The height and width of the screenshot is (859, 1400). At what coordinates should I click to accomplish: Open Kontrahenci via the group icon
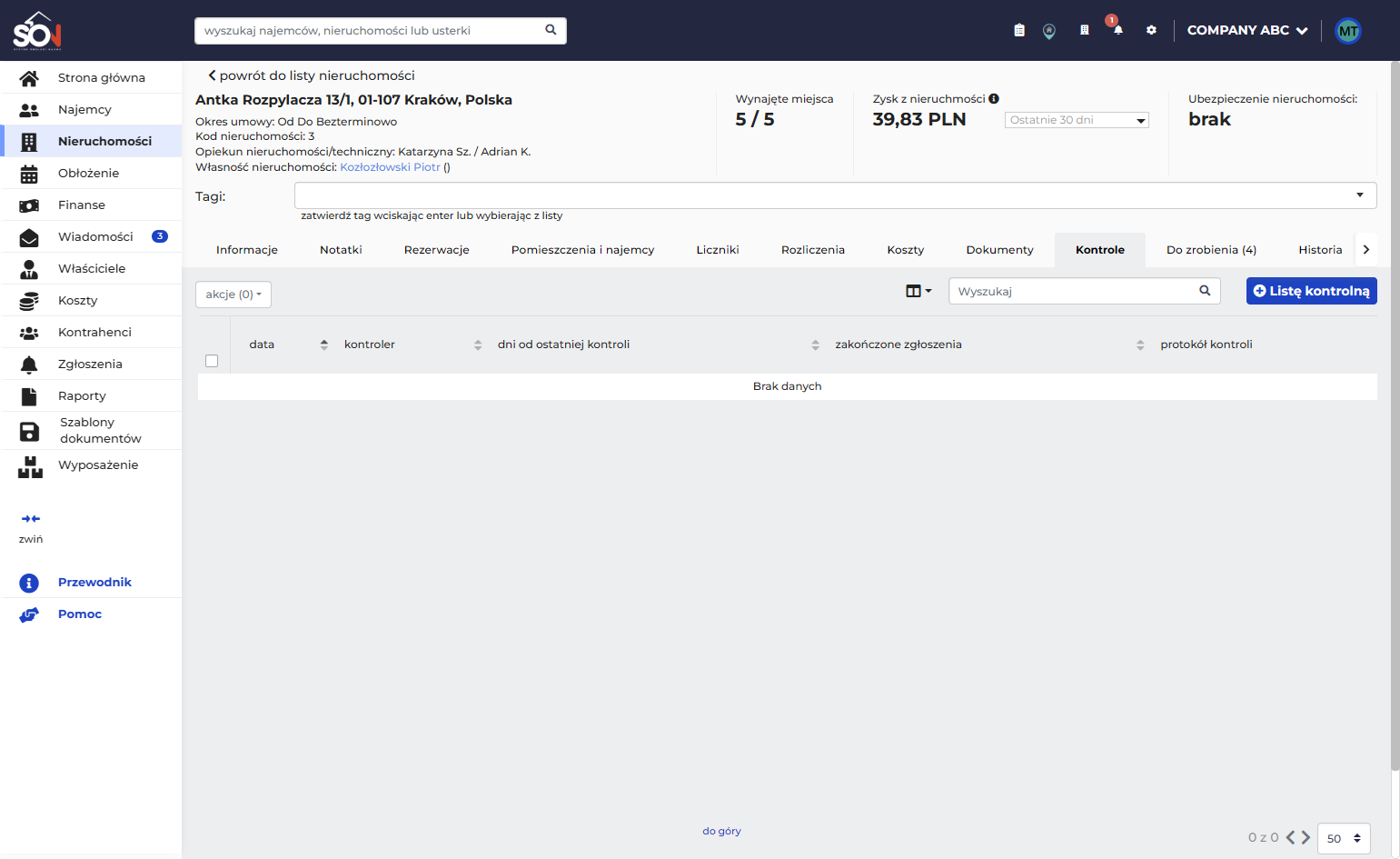[x=29, y=333]
